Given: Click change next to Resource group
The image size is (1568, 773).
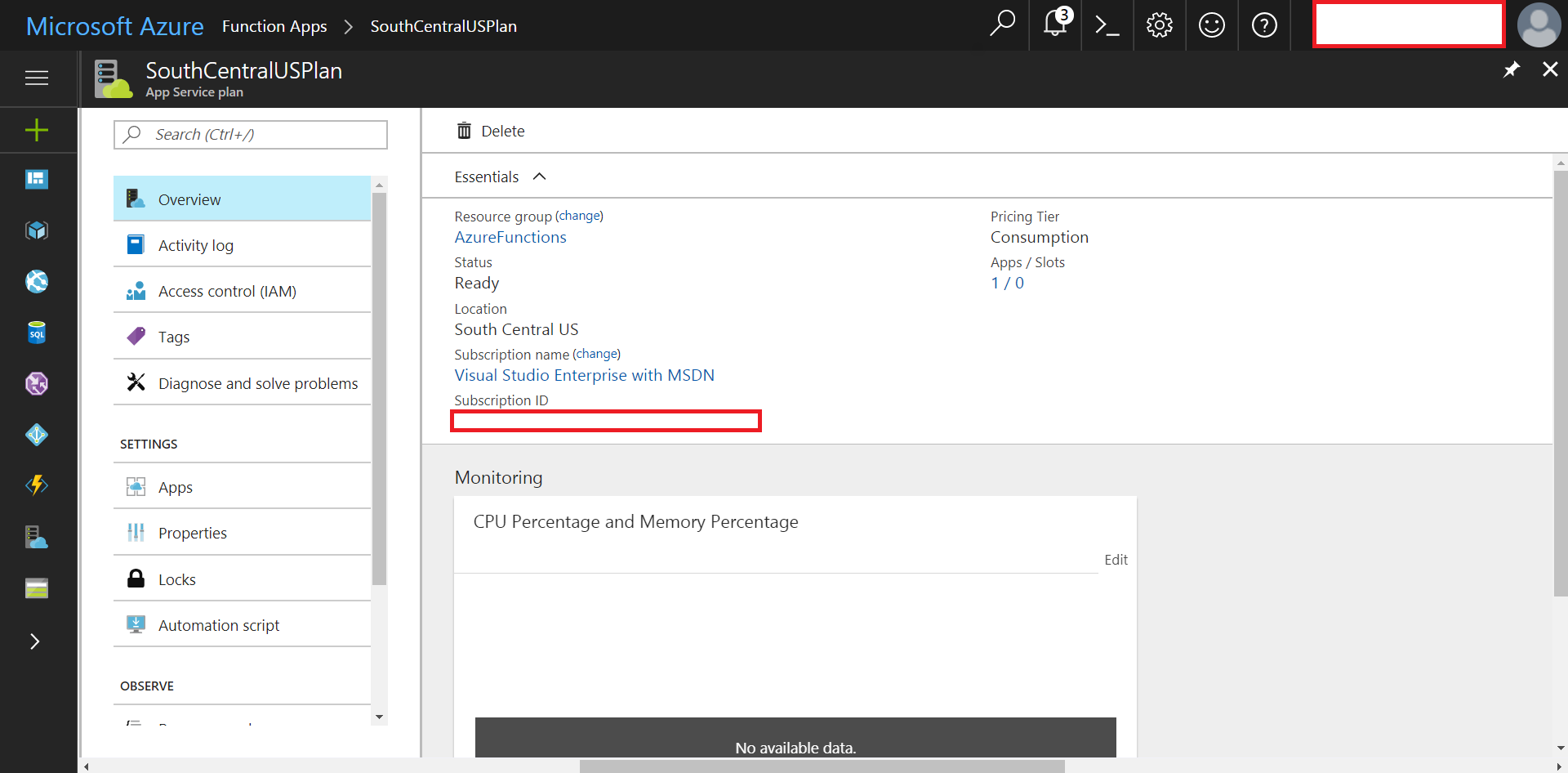Looking at the screenshot, I should pos(579,216).
